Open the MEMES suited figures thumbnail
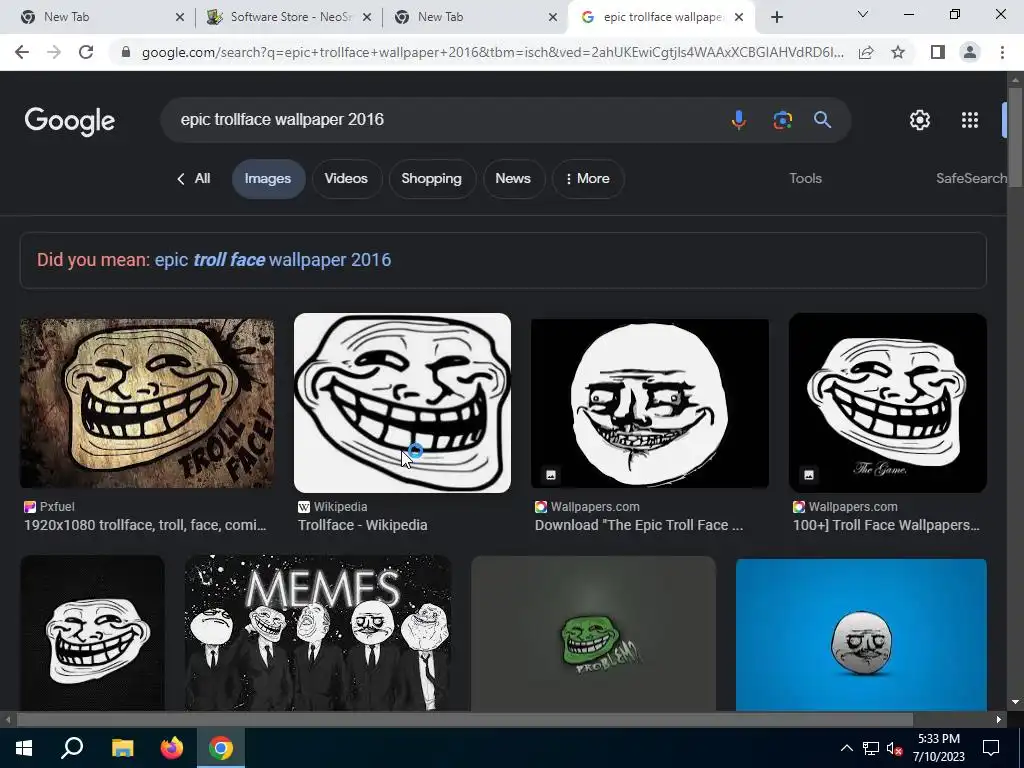Viewport: 1024px width, 768px height. (x=318, y=633)
